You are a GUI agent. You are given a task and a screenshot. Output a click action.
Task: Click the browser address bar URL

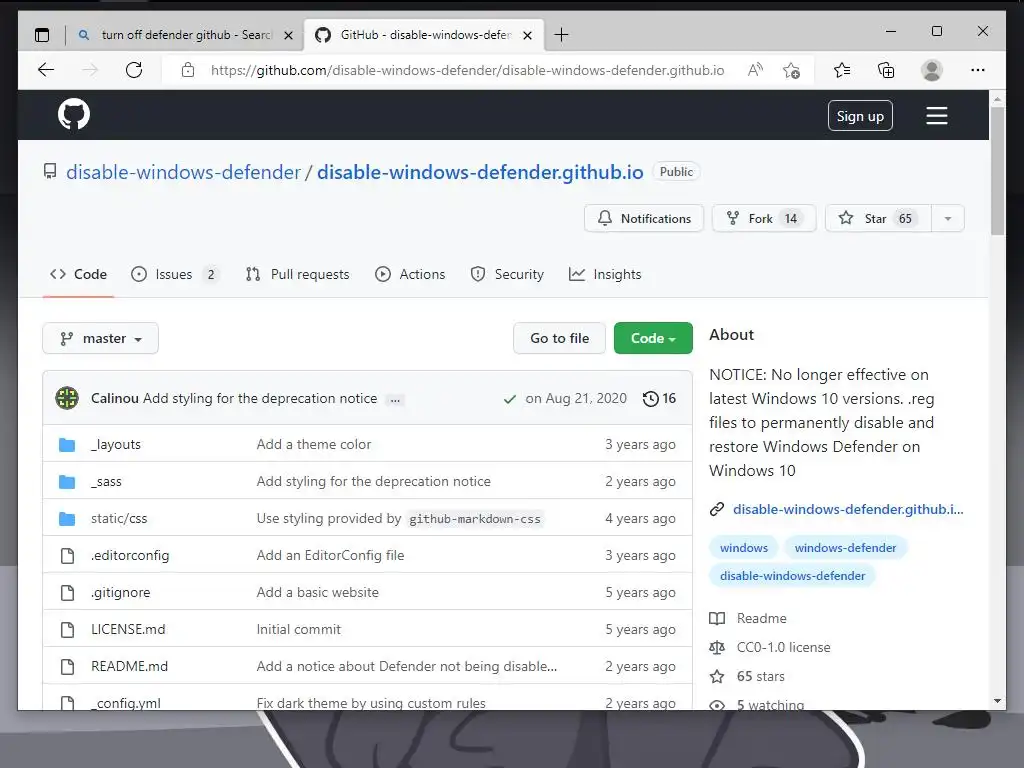pyautogui.click(x=468, y=70)
